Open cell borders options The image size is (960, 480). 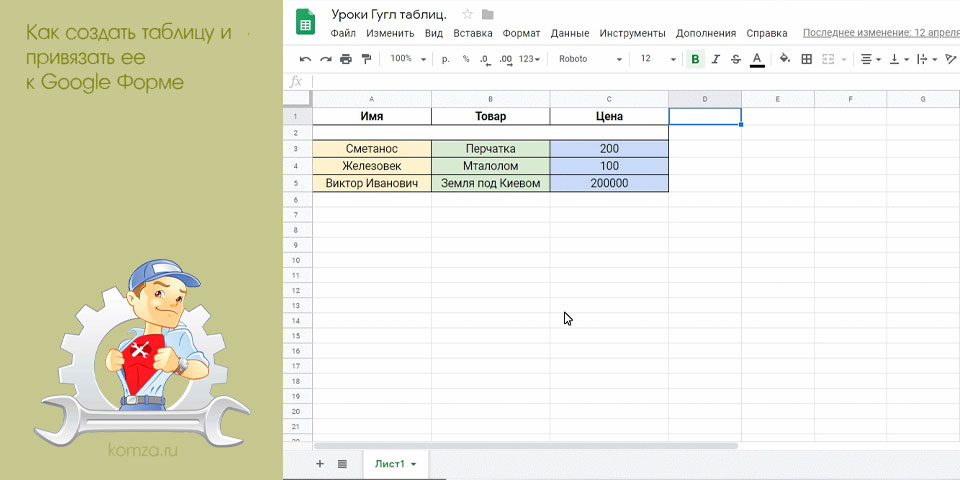point(806,59)
